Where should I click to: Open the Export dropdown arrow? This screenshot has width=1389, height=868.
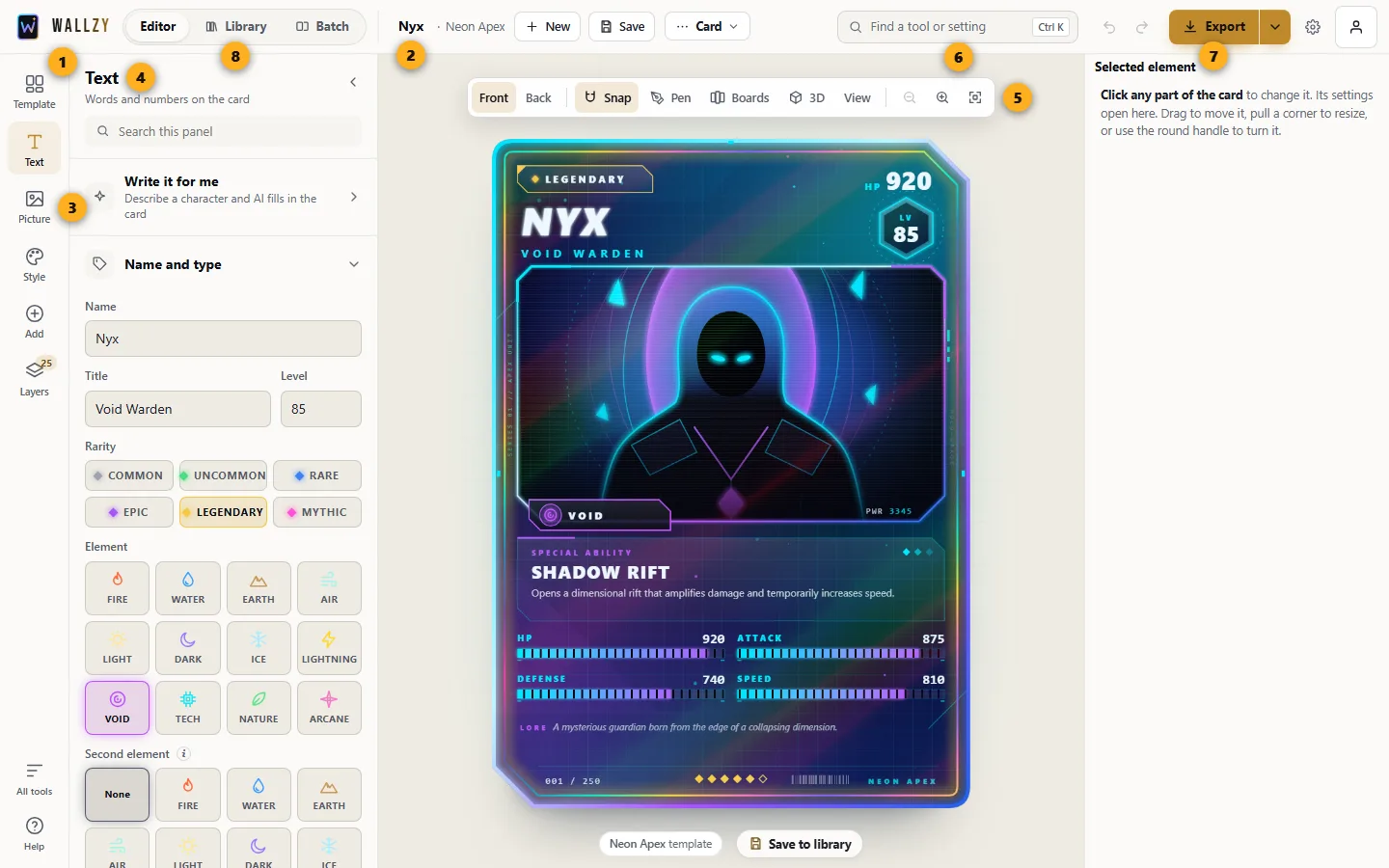tap(1275, 27)
